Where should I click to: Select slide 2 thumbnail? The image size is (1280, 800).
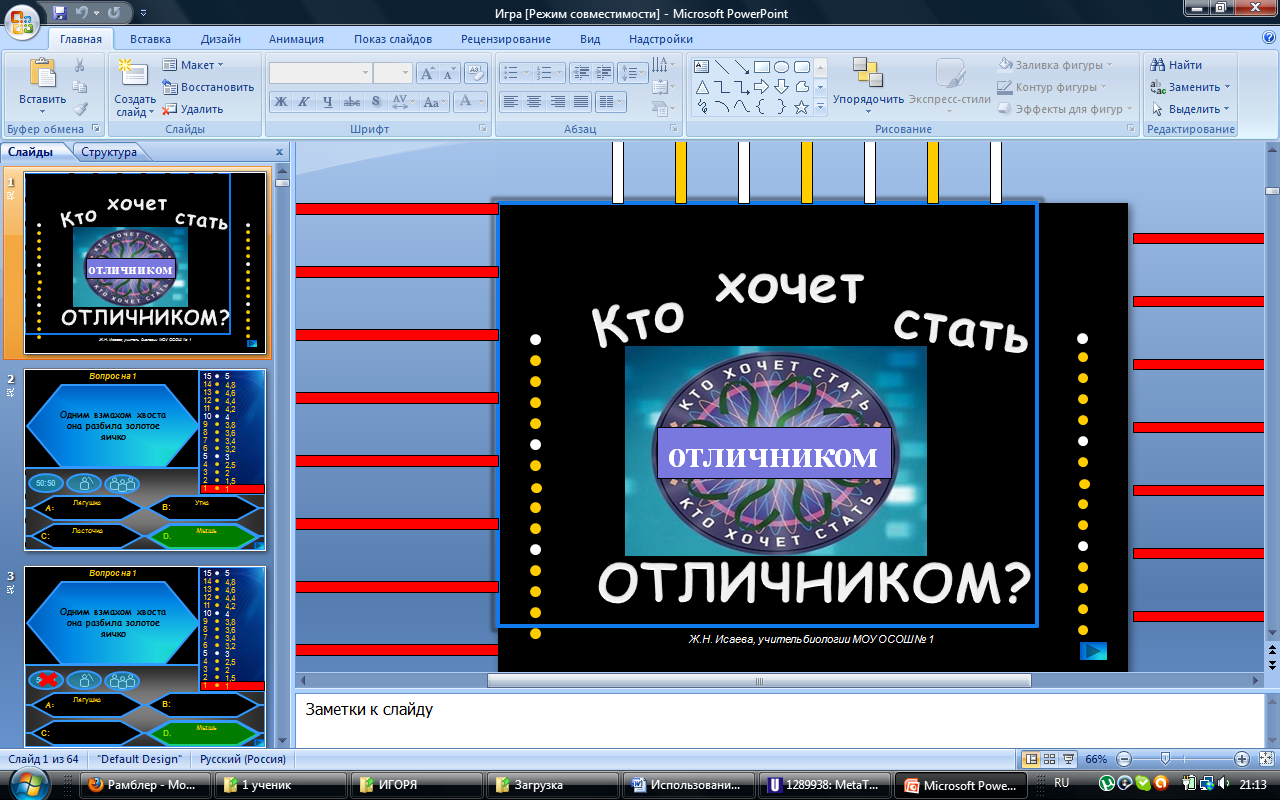click(x=145, y=460)
